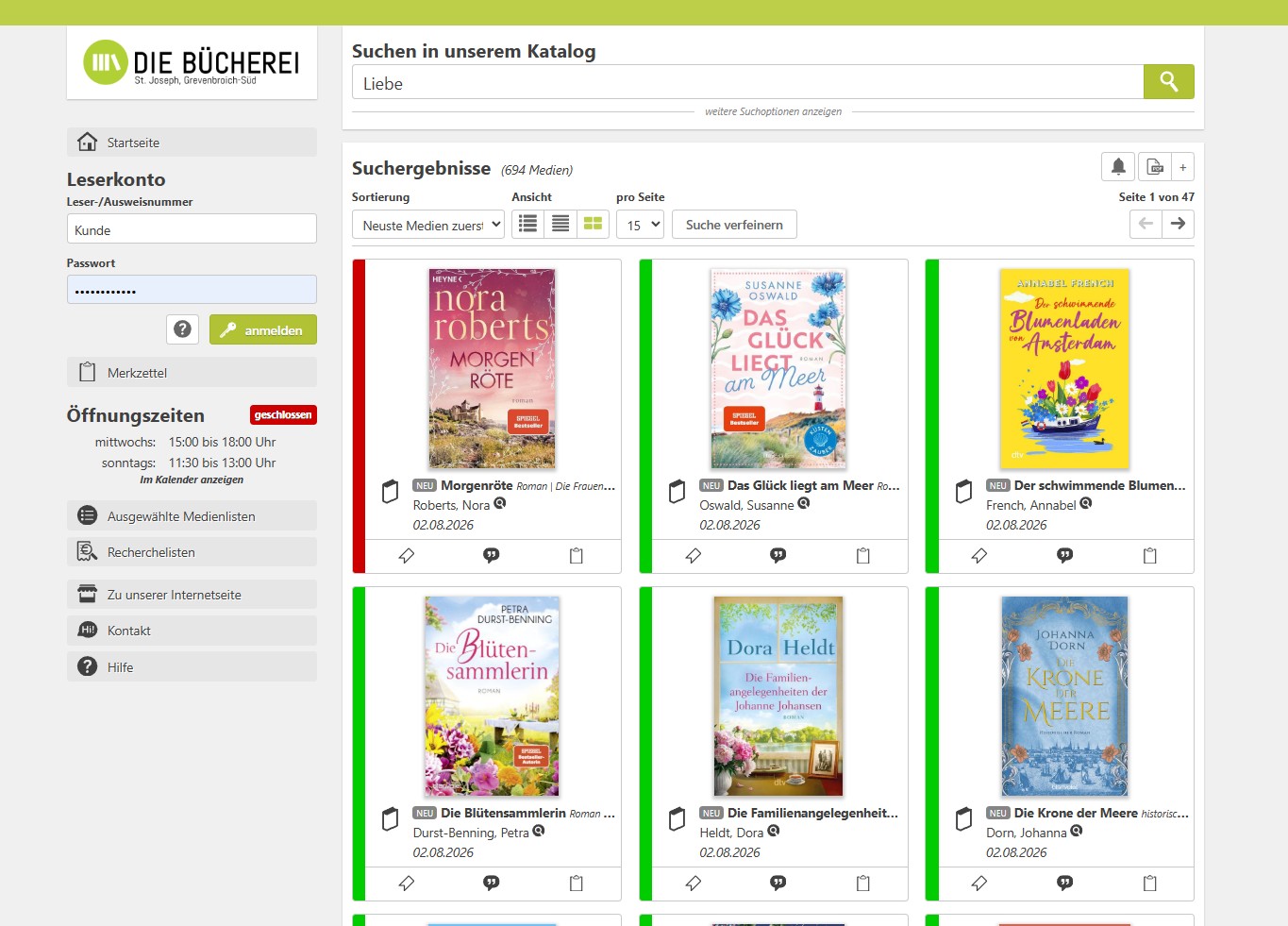This screenshot has height=926, width=1288.
Task: Add Das Glück liegt am Meer to clipboard
Action: 863,556
